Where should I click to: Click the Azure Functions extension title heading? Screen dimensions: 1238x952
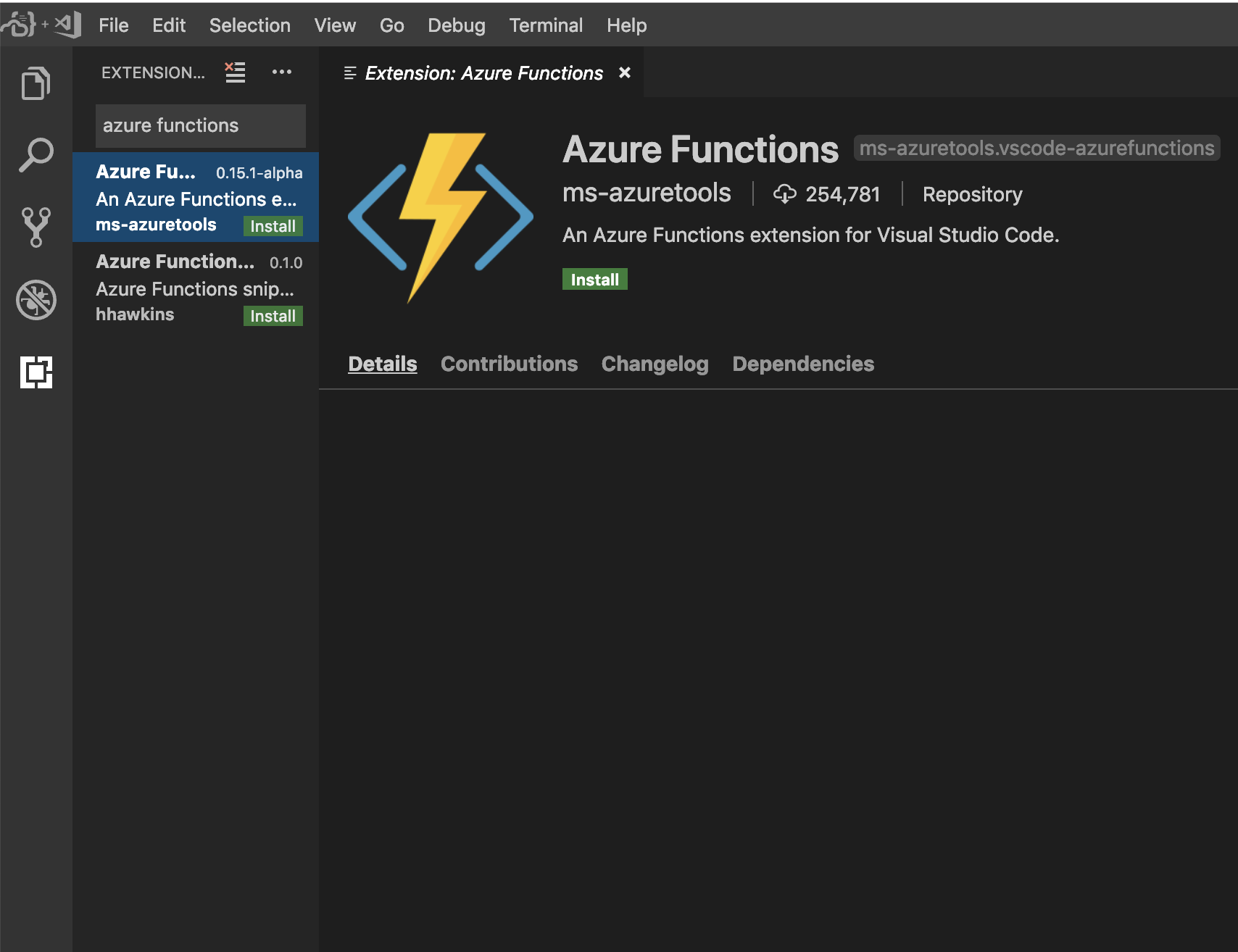point(700,149)
